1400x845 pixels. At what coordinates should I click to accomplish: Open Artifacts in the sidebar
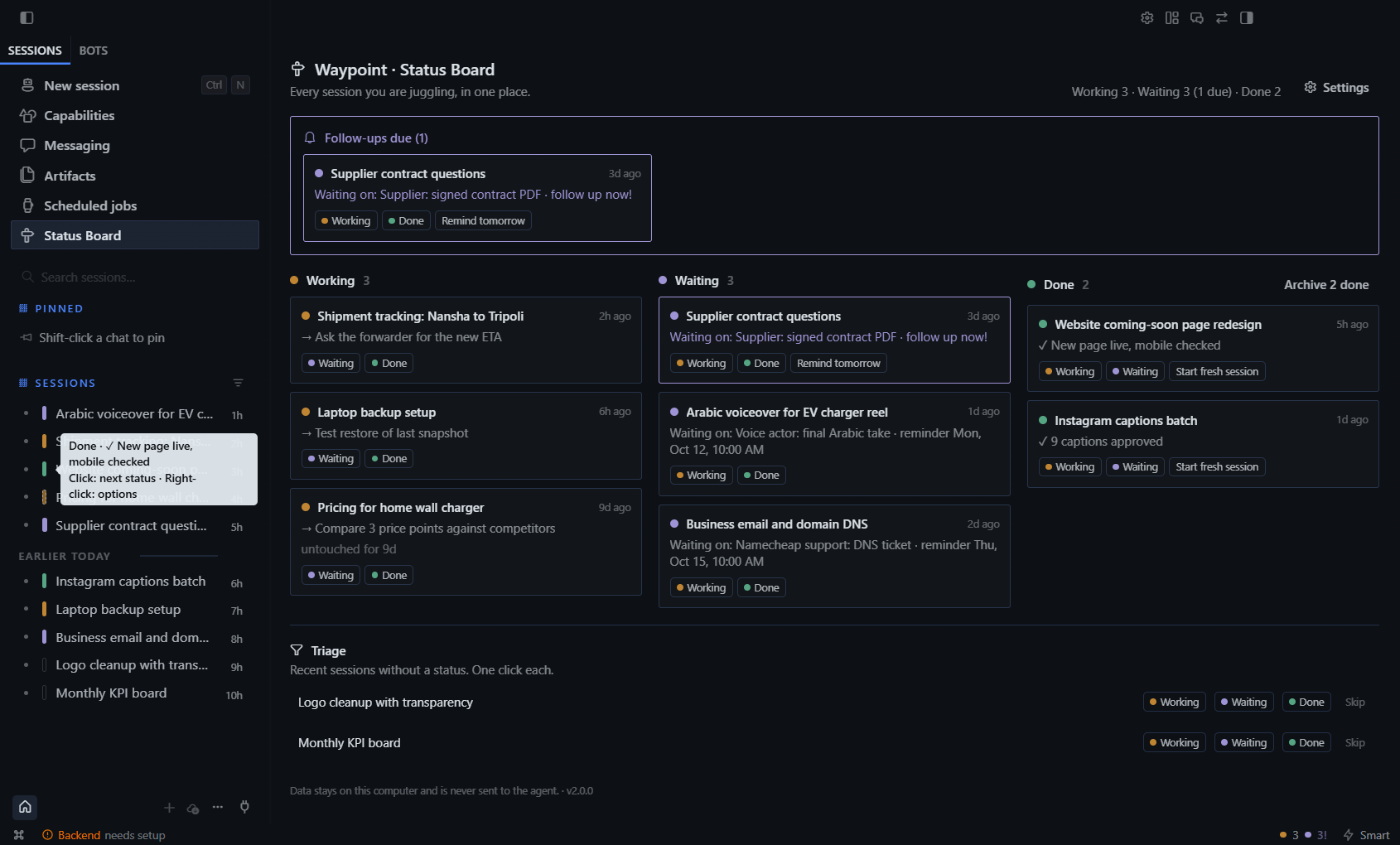[135, 176]
